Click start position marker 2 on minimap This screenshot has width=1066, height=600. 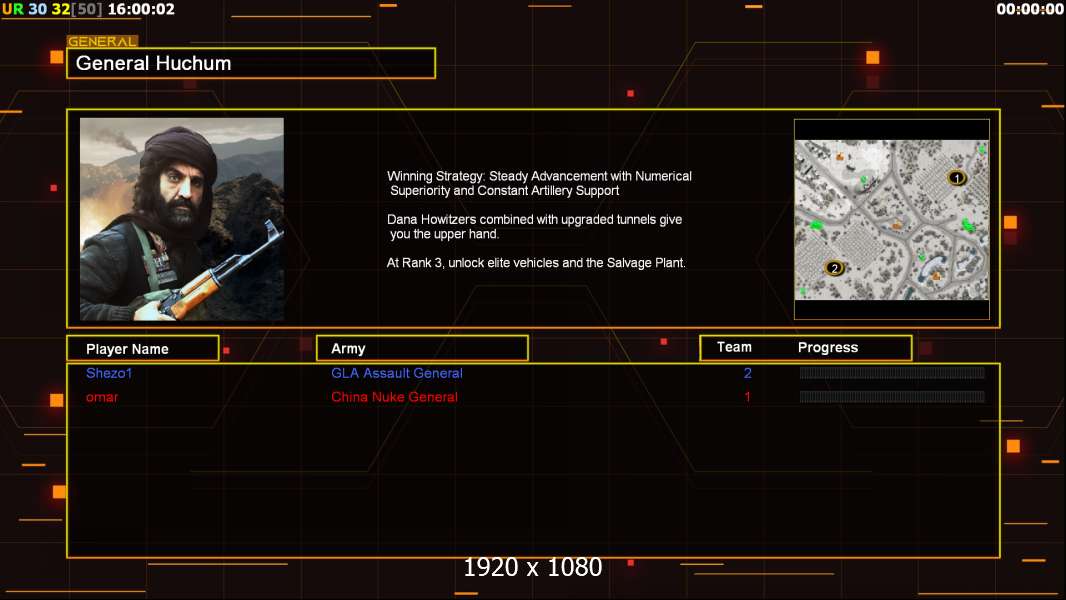834,268
